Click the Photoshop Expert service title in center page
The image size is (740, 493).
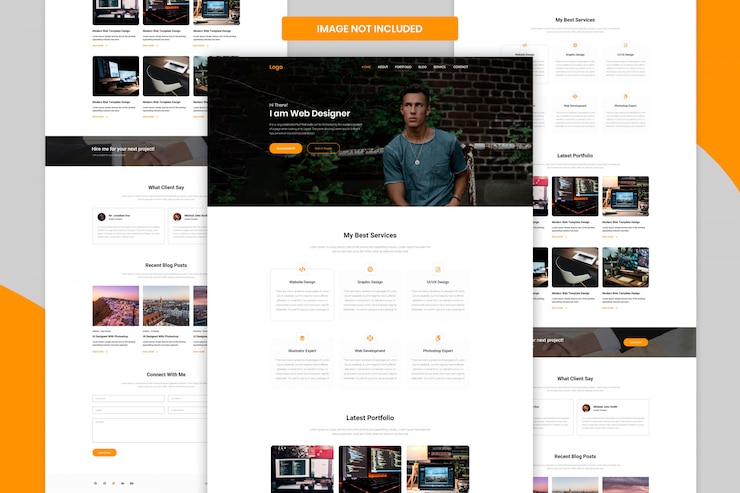coord(437,351)
